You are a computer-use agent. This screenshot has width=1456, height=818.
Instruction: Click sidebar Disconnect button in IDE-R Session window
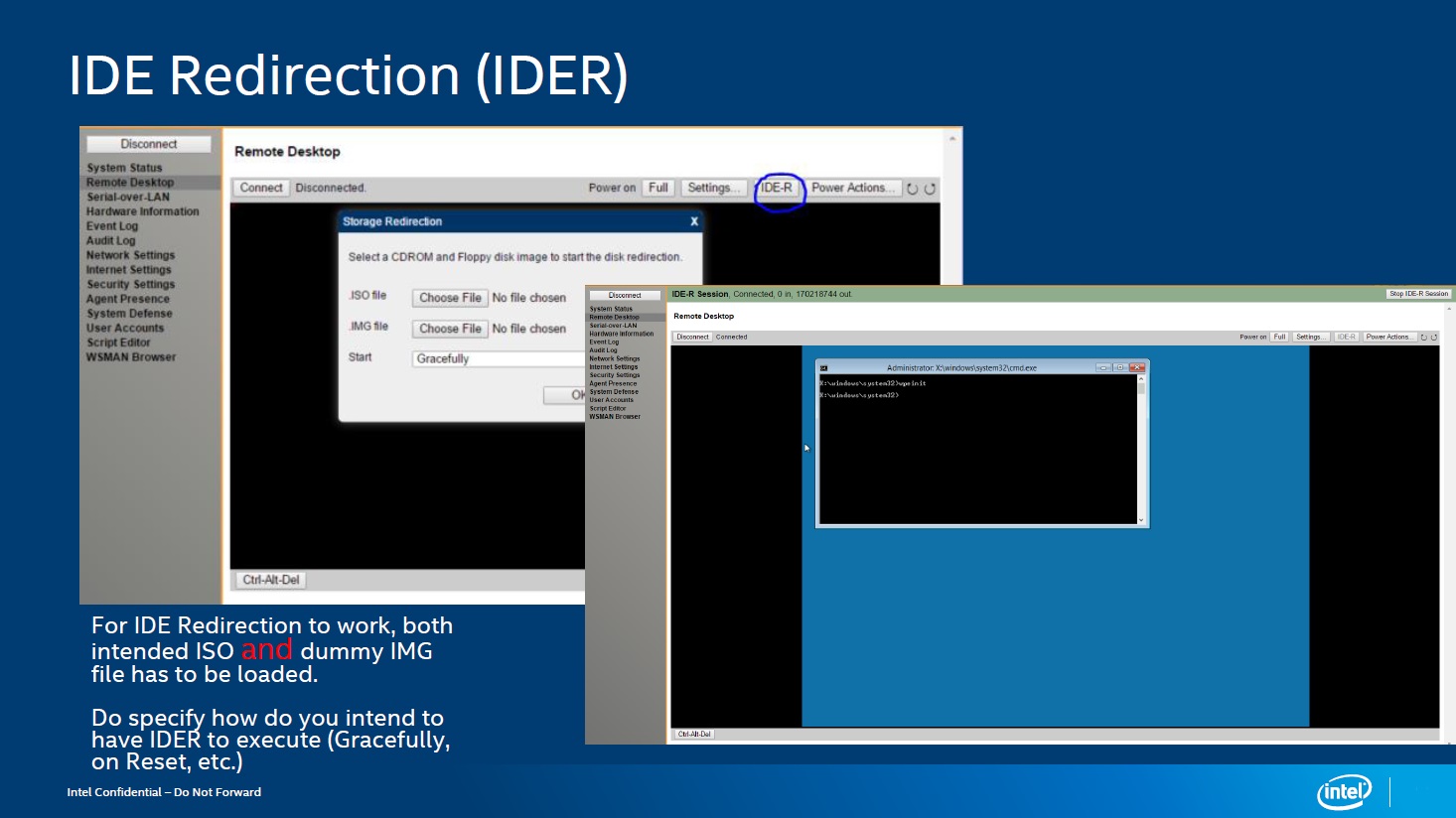tap(625, 295)
